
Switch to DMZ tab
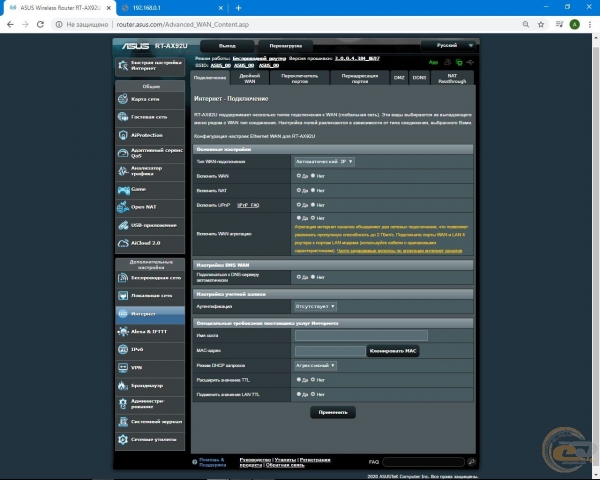click(399, 78)
